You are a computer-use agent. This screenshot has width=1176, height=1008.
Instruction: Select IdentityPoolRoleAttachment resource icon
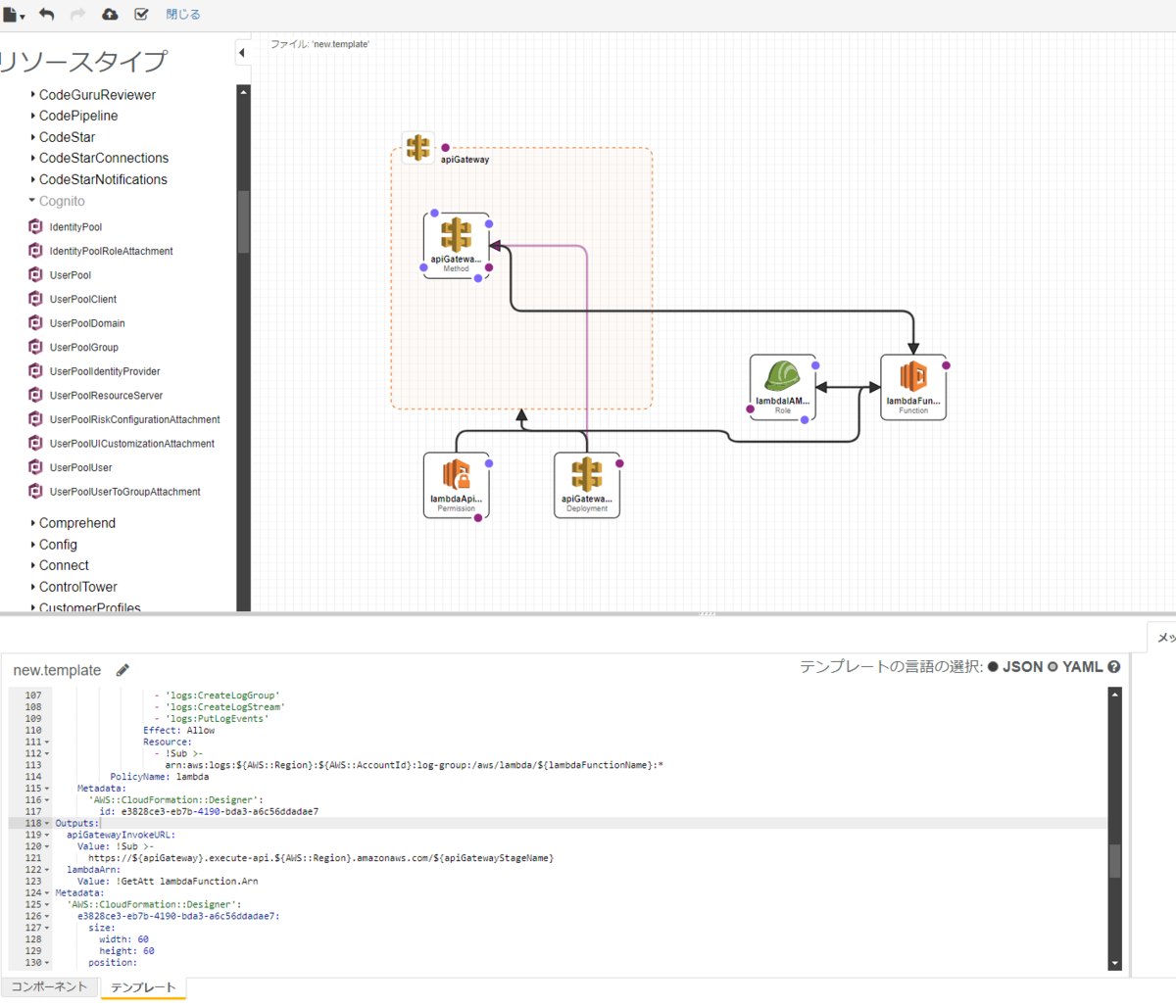click(36, 251)
